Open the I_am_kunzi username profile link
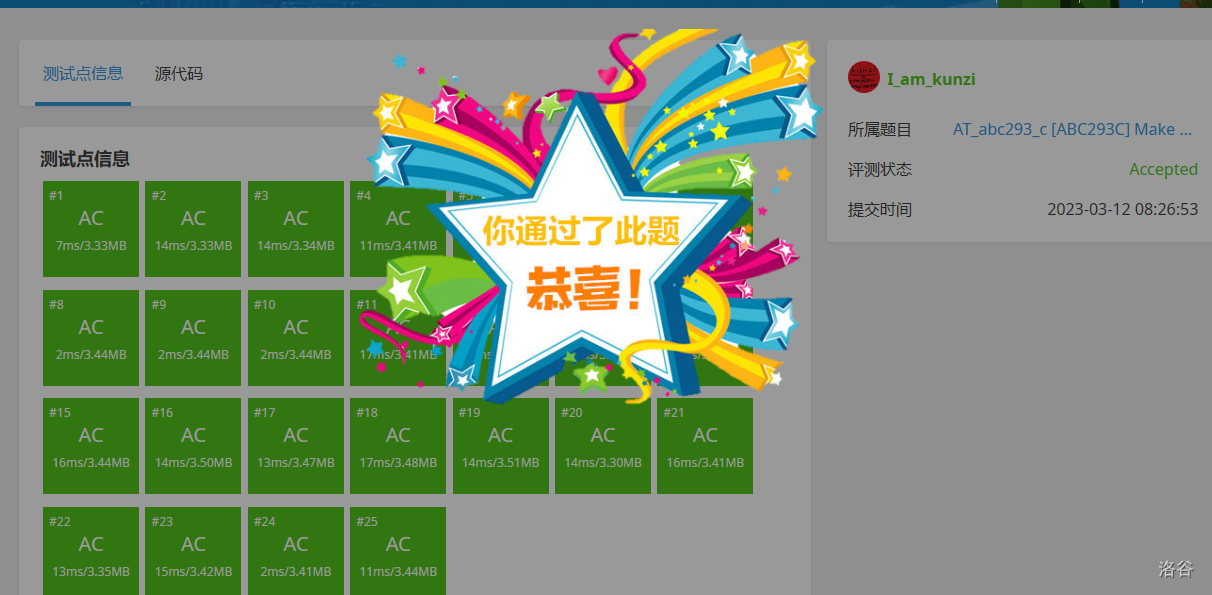Image resolution: width=1212 pixels, height=595 pixels. click(931, 79)
